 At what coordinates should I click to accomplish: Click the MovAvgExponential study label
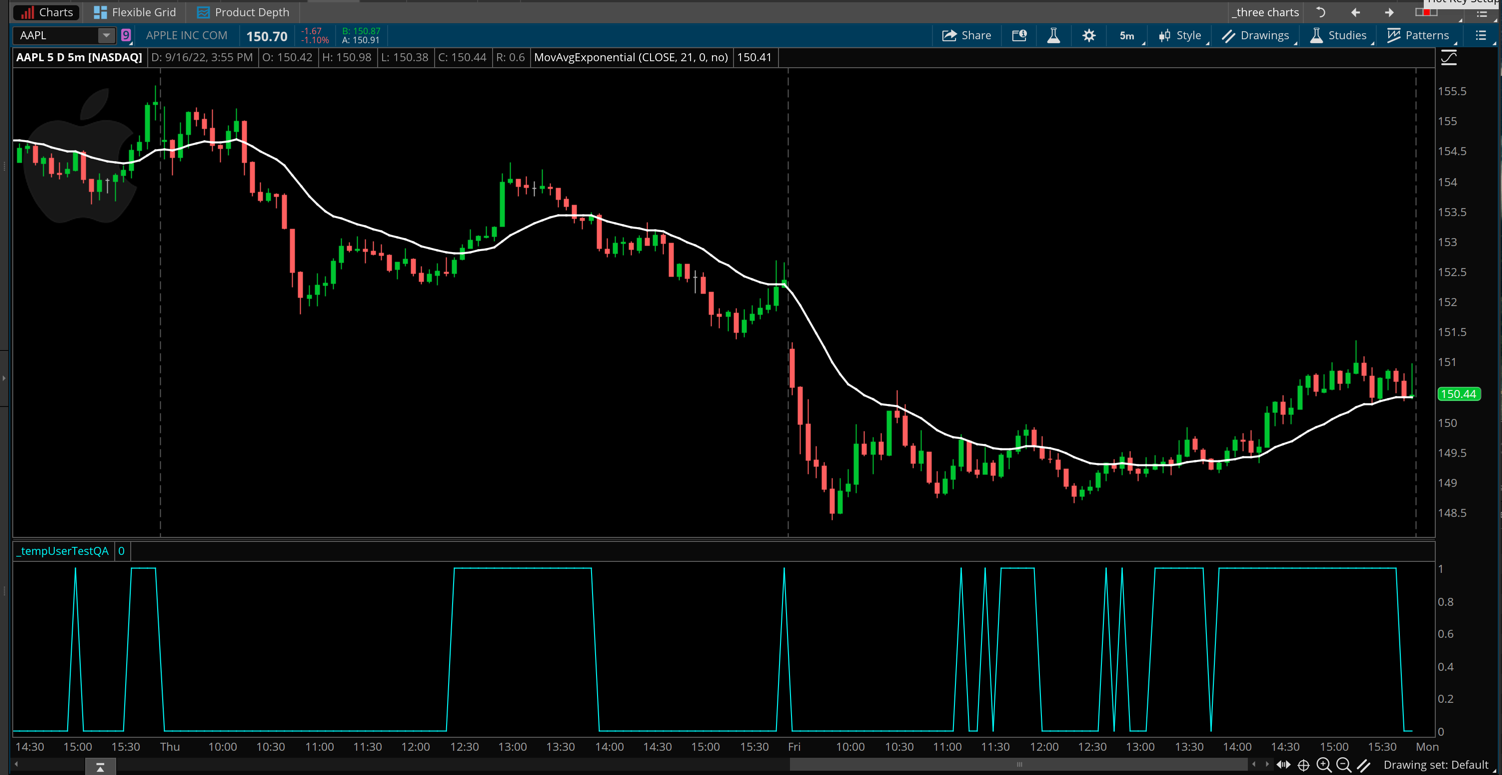pos(631,57)
